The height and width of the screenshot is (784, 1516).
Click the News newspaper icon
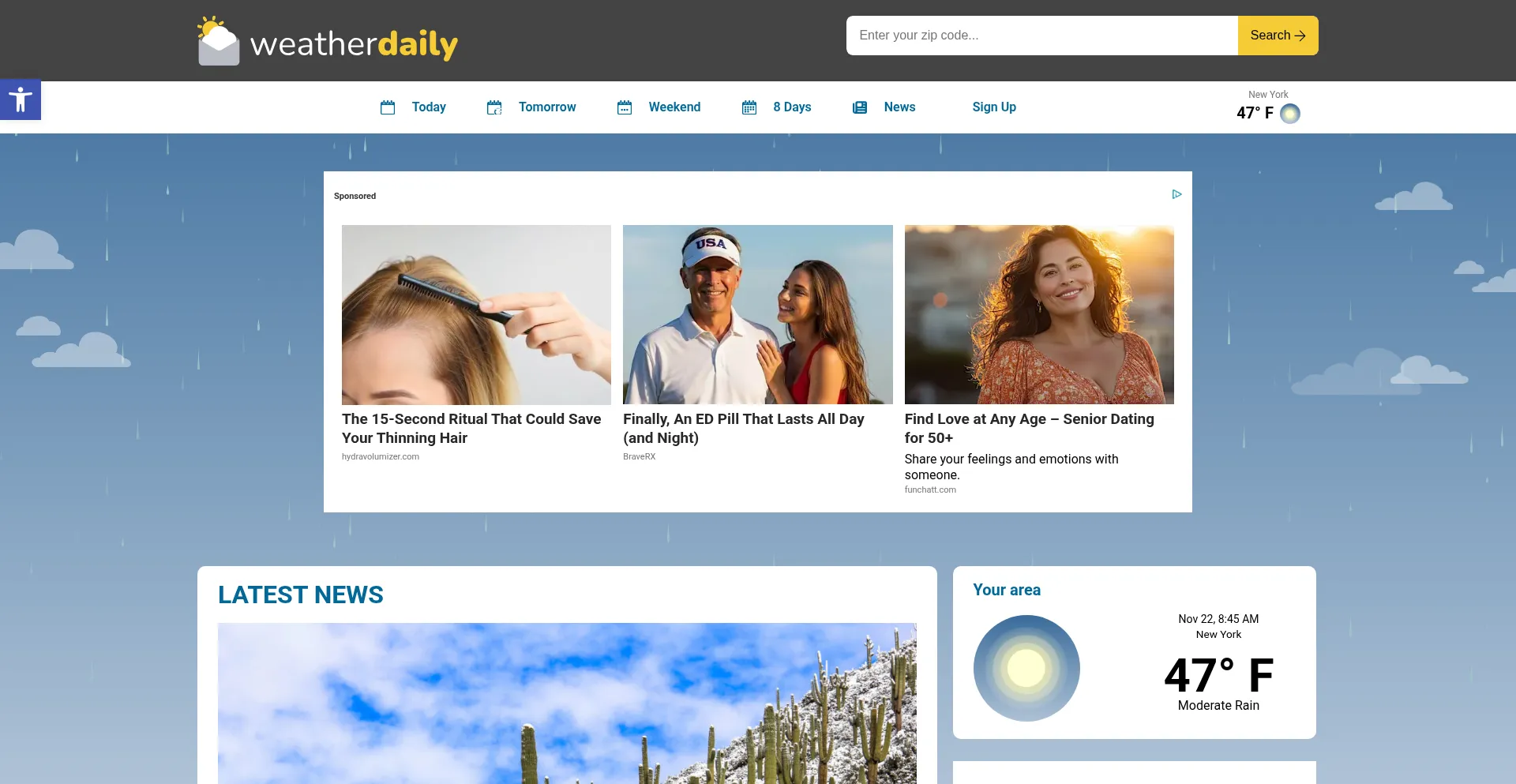click(x=860, y=107)
